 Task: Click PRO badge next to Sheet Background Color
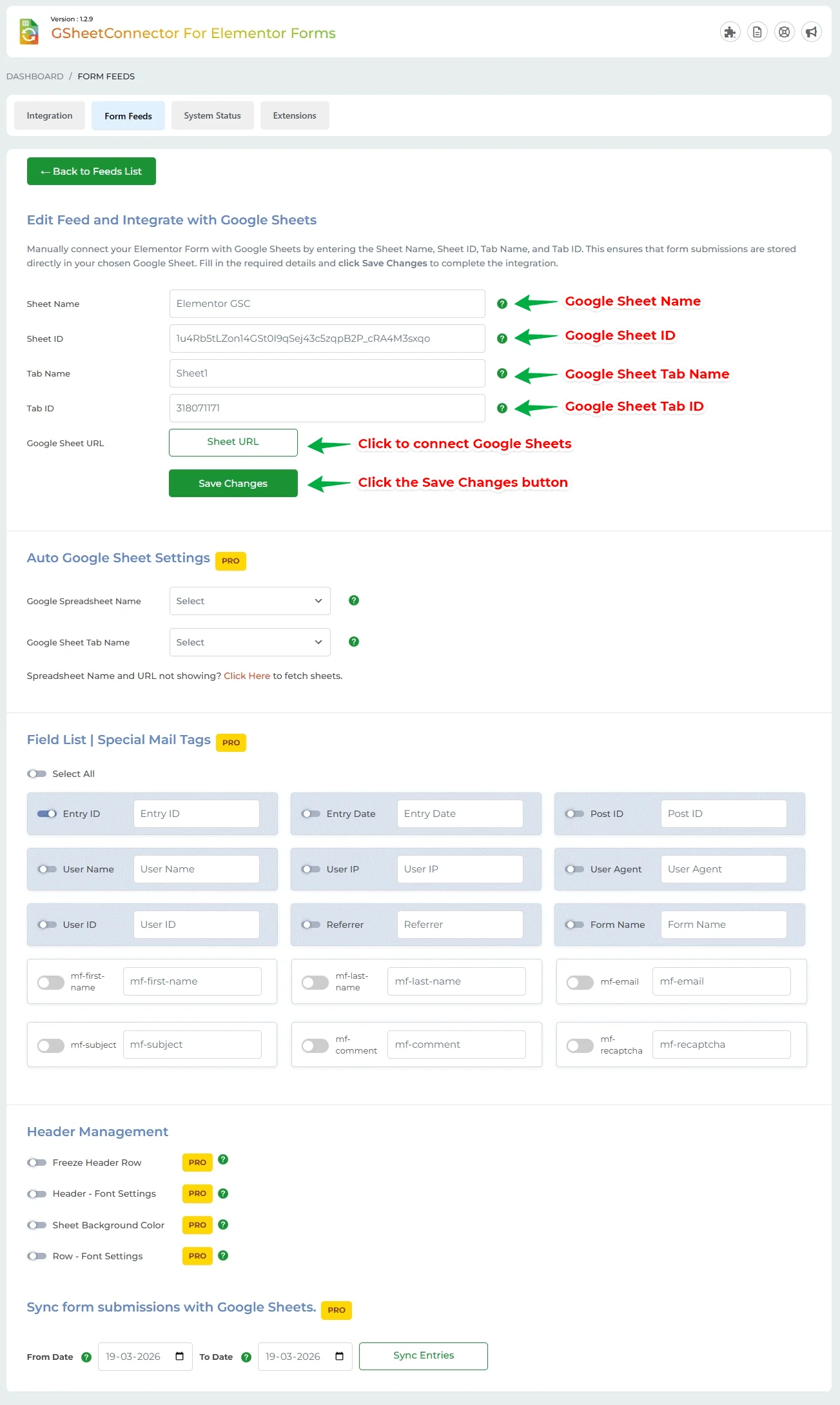coord(197,1225)
